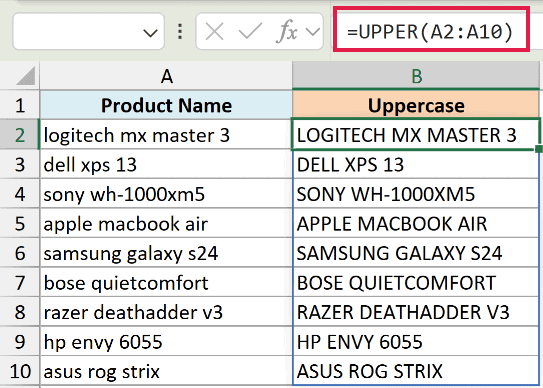The image size is (543, 388).
Task: Select row 4 header
Action: coord(20,194)
